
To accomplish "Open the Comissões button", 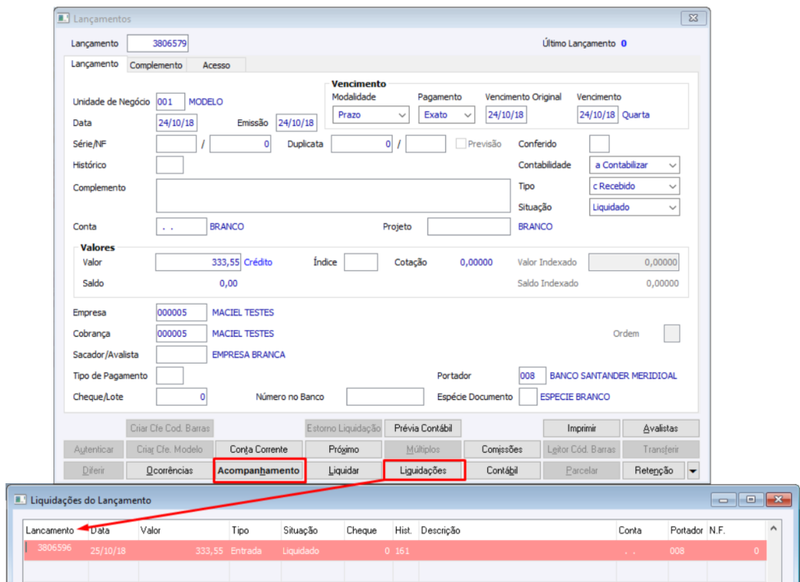I will click(502, 449).
